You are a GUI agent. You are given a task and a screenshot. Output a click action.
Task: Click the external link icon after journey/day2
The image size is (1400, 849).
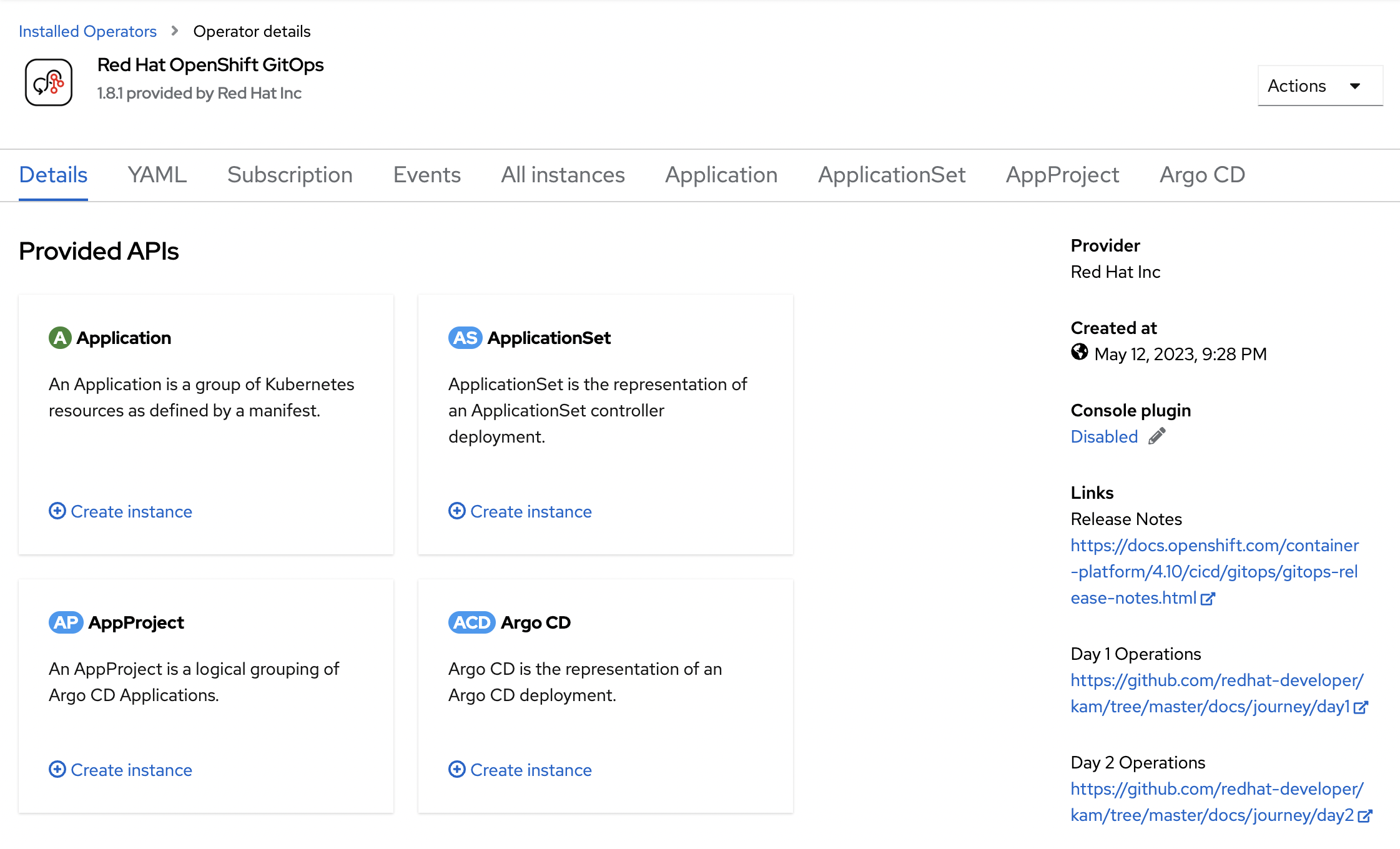(x=1365, y=816)
